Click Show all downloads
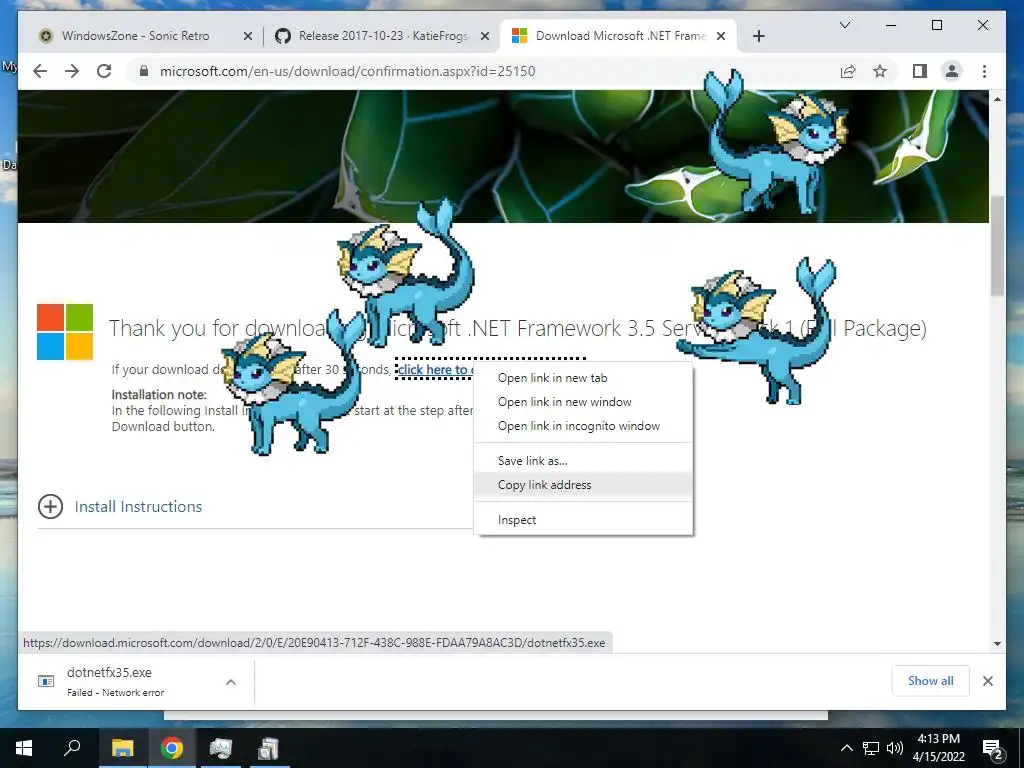 click(x=930, y=681)
